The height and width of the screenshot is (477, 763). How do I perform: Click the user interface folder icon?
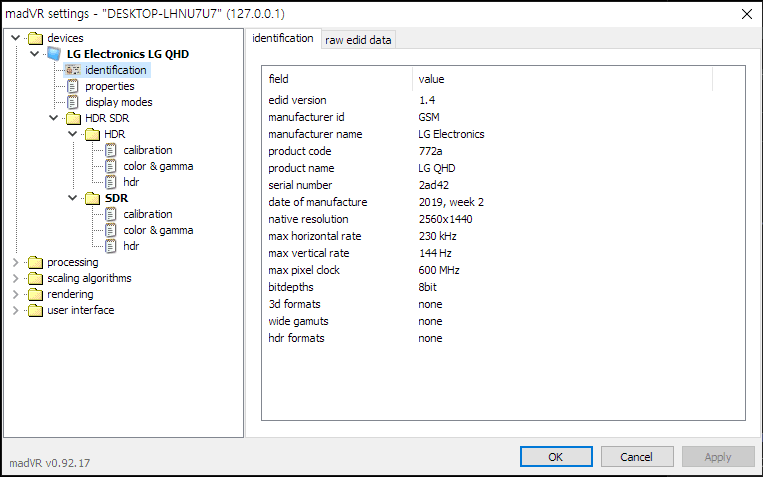click(35, 310)
